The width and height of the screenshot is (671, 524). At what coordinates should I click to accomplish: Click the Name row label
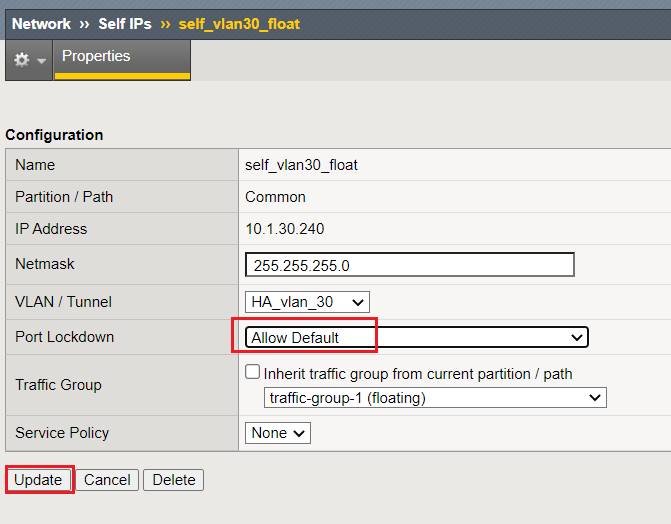point(35,165)
